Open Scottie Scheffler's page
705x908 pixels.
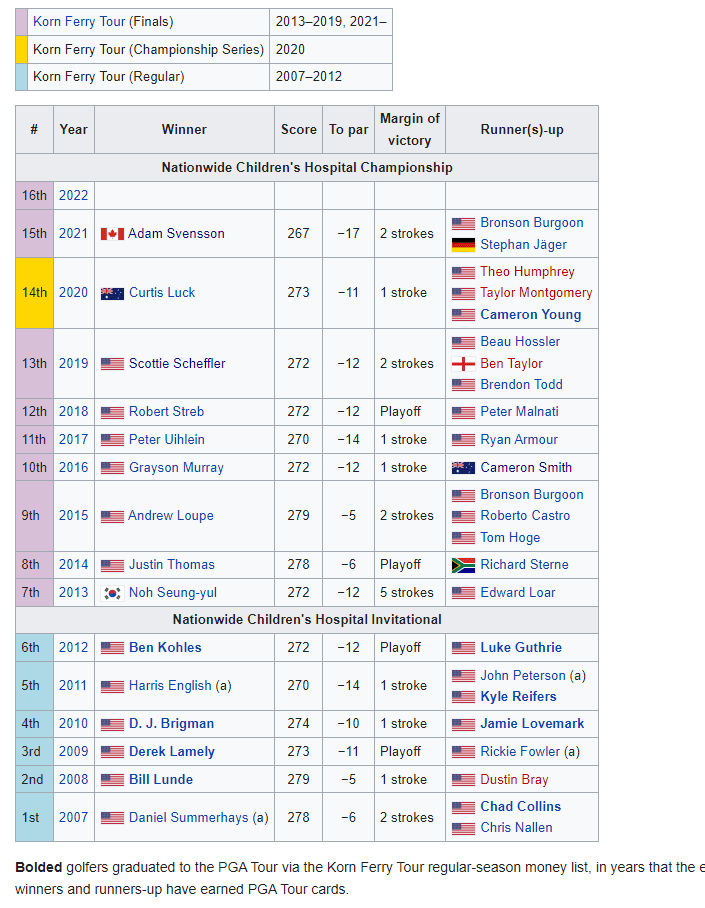[x=177, y=363]
